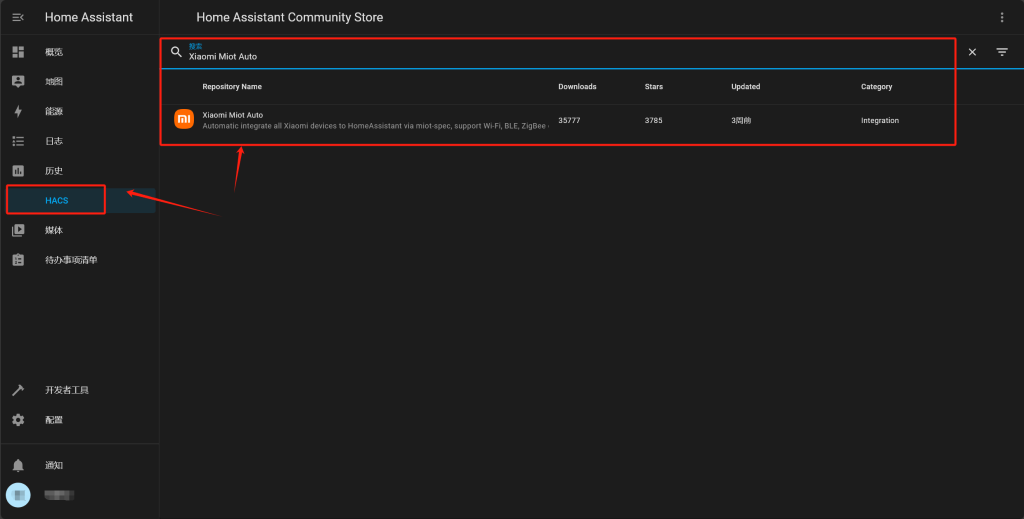Open the 能源 sidebar label

click(54, 112)
